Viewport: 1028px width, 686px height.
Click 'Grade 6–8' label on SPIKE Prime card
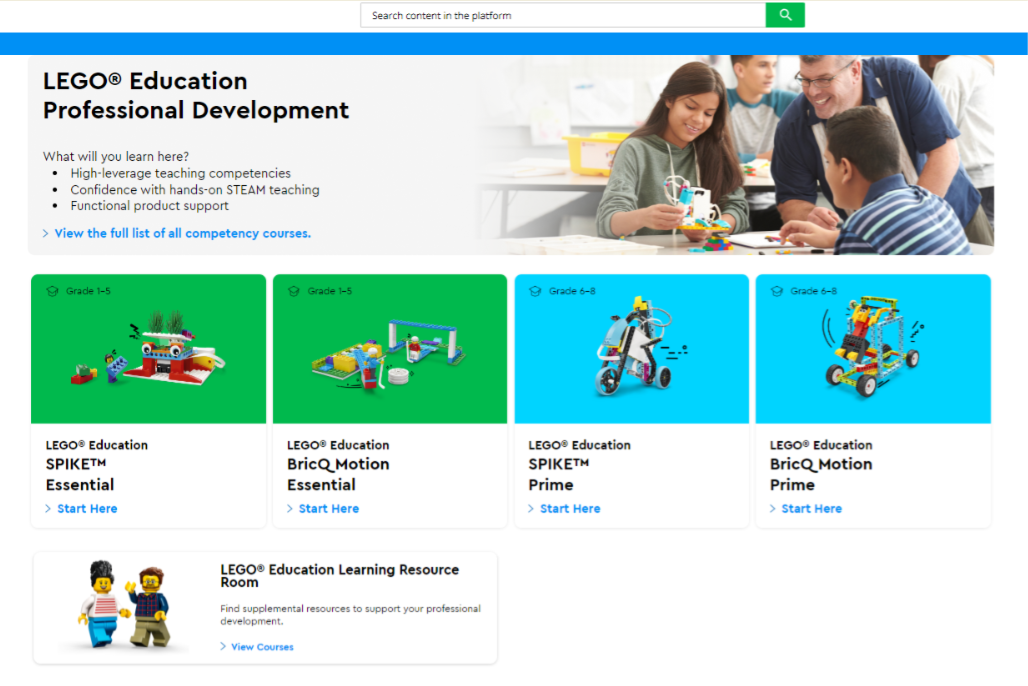[x=572, y=291]
